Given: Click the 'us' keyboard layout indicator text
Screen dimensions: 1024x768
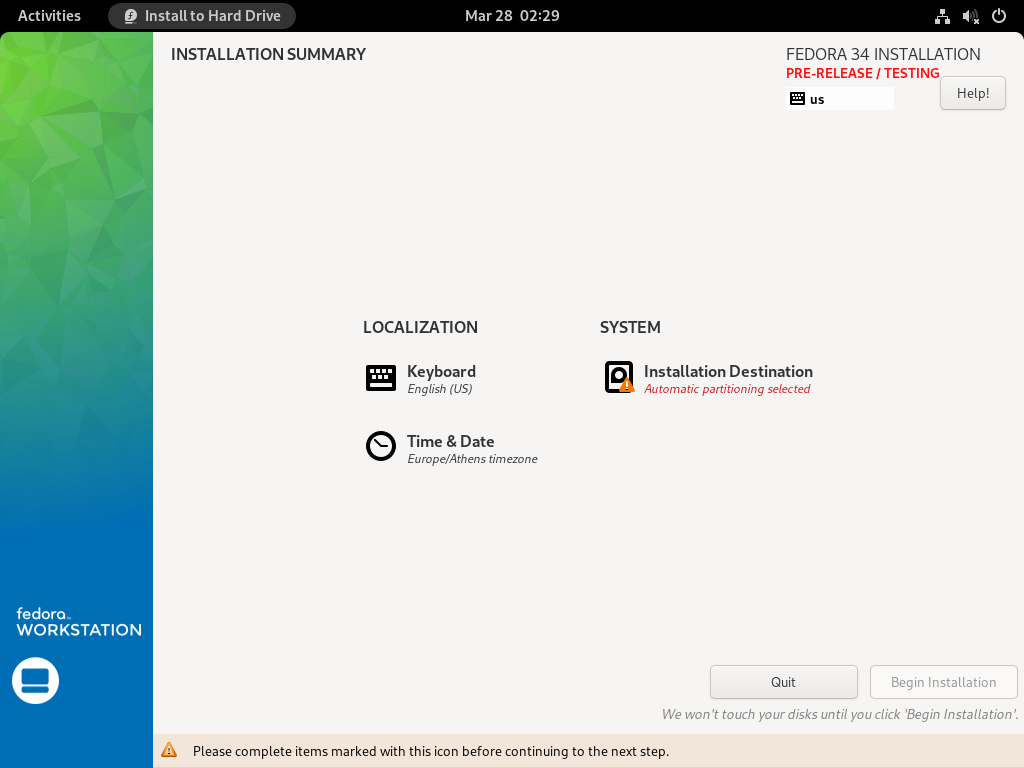Looking at the screenshot, I should (x=818, y=99).
